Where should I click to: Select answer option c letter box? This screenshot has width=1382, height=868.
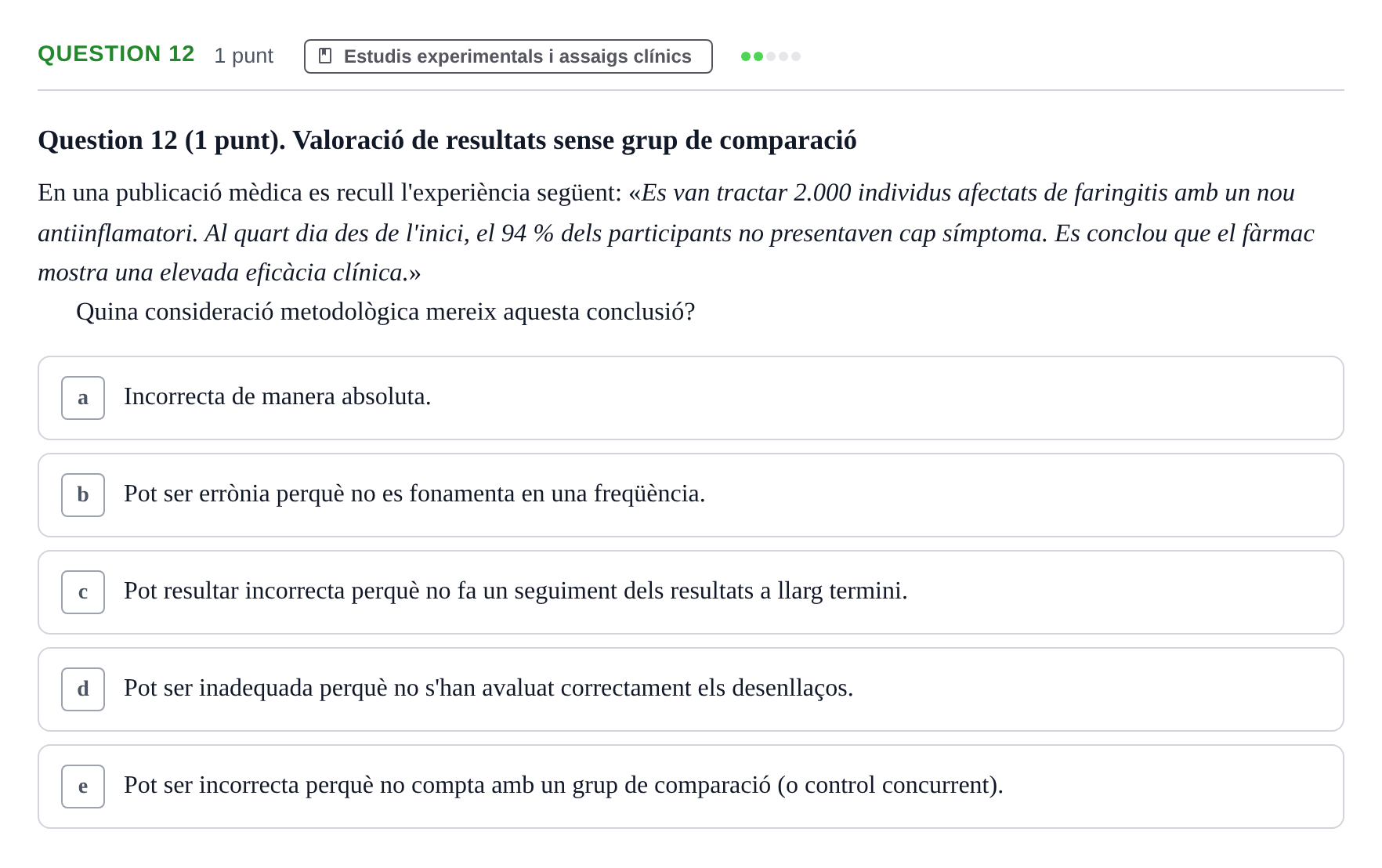click(83, 592)
